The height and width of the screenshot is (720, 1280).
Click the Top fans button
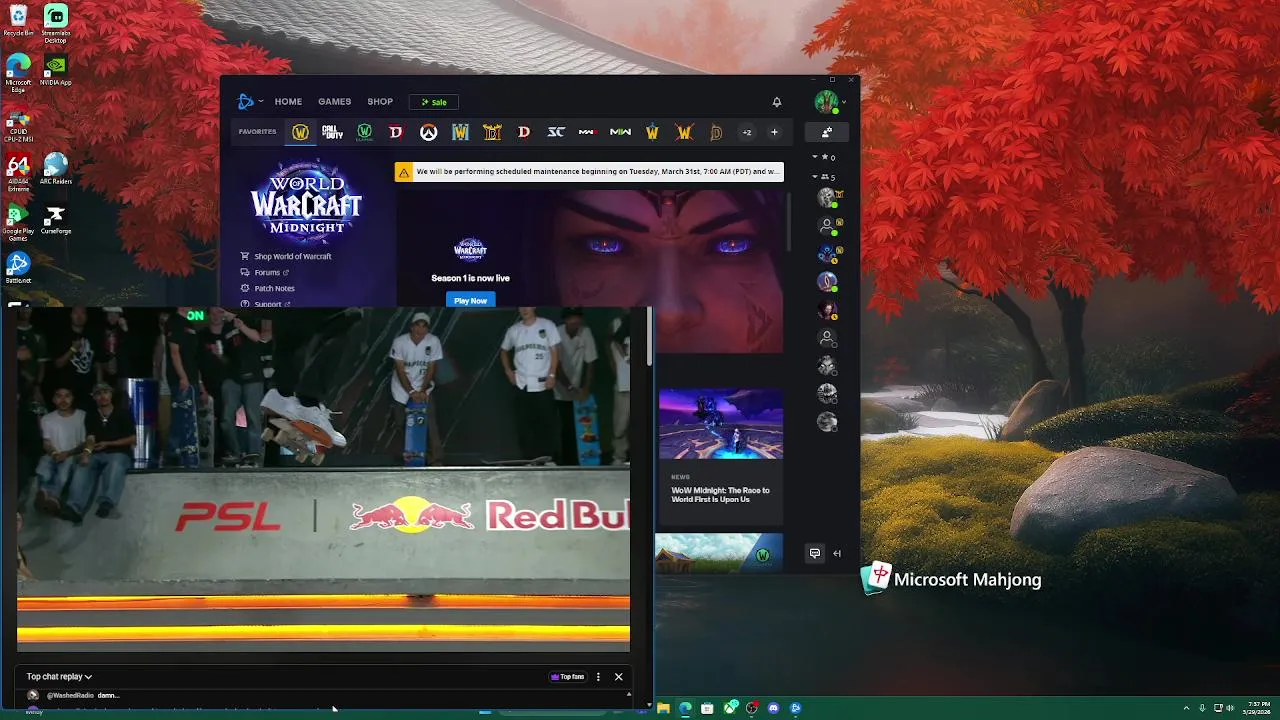pos(567,677)
